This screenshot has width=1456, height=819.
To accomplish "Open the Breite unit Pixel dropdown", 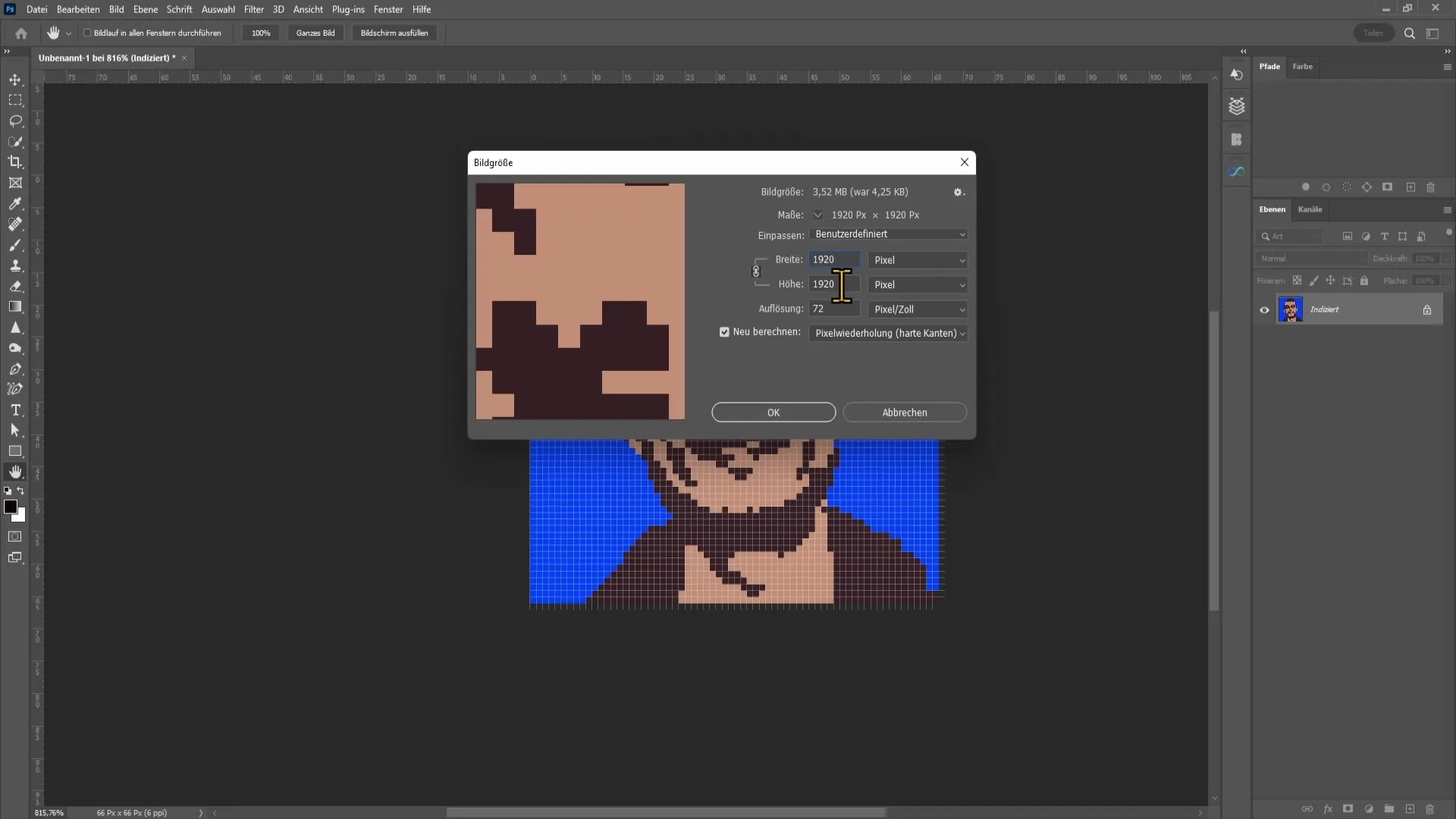I will pos(918,260).
